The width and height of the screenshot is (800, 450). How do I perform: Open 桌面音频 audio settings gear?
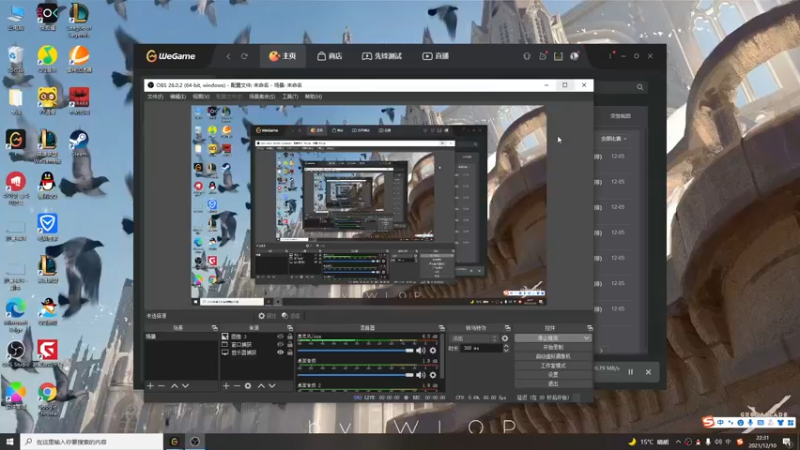433,375
